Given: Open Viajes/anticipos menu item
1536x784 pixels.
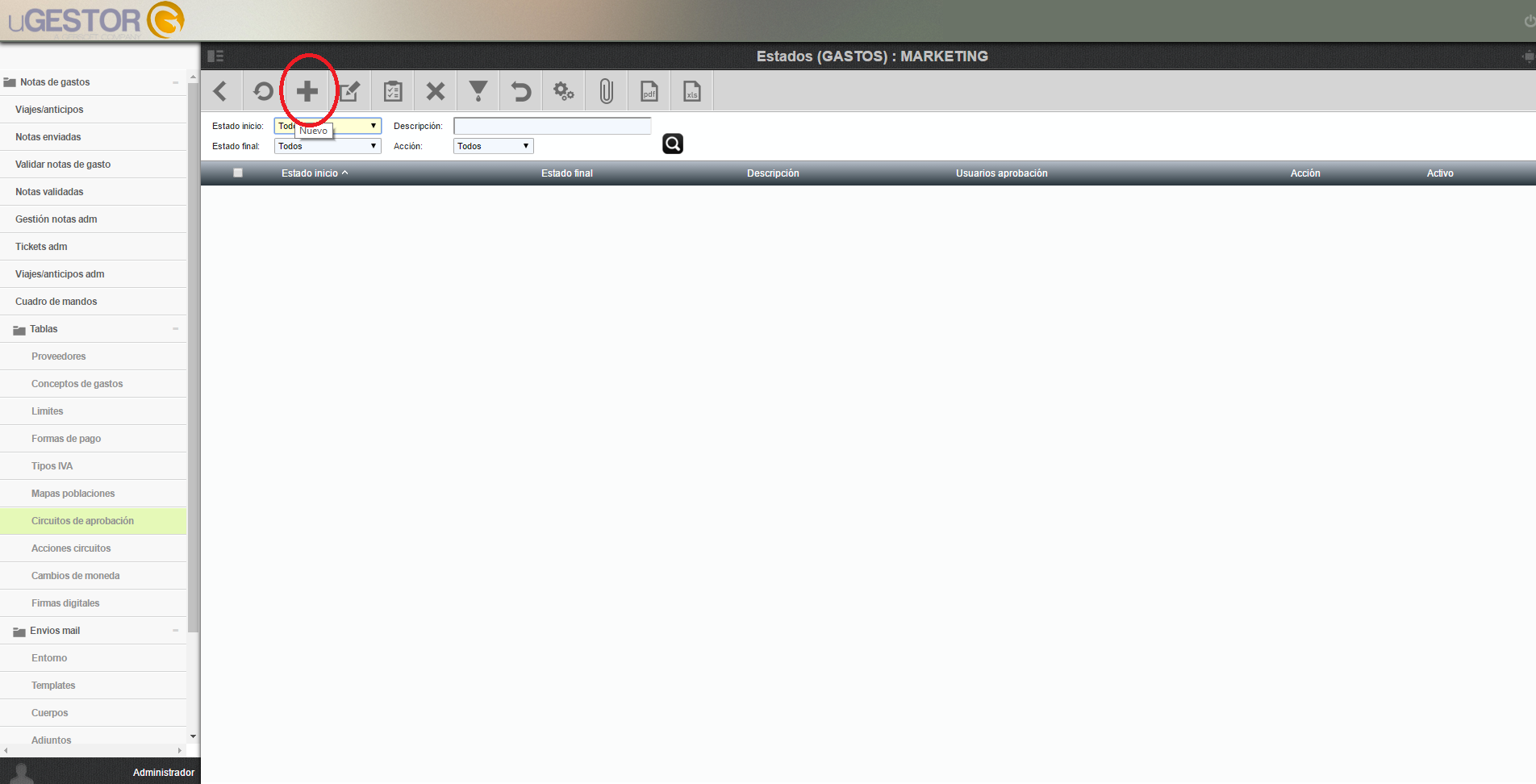Looking at the screenshot, I should [x=94, y=110].
